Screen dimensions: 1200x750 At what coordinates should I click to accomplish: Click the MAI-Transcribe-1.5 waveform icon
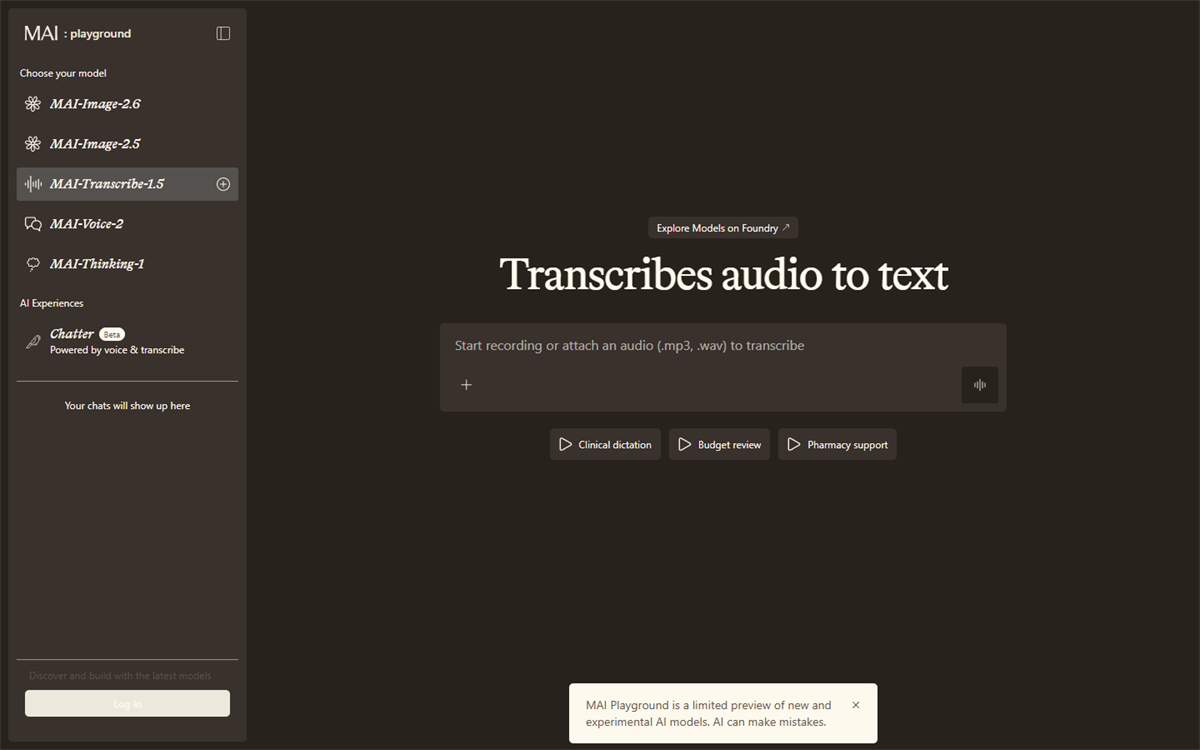point(33,184)
